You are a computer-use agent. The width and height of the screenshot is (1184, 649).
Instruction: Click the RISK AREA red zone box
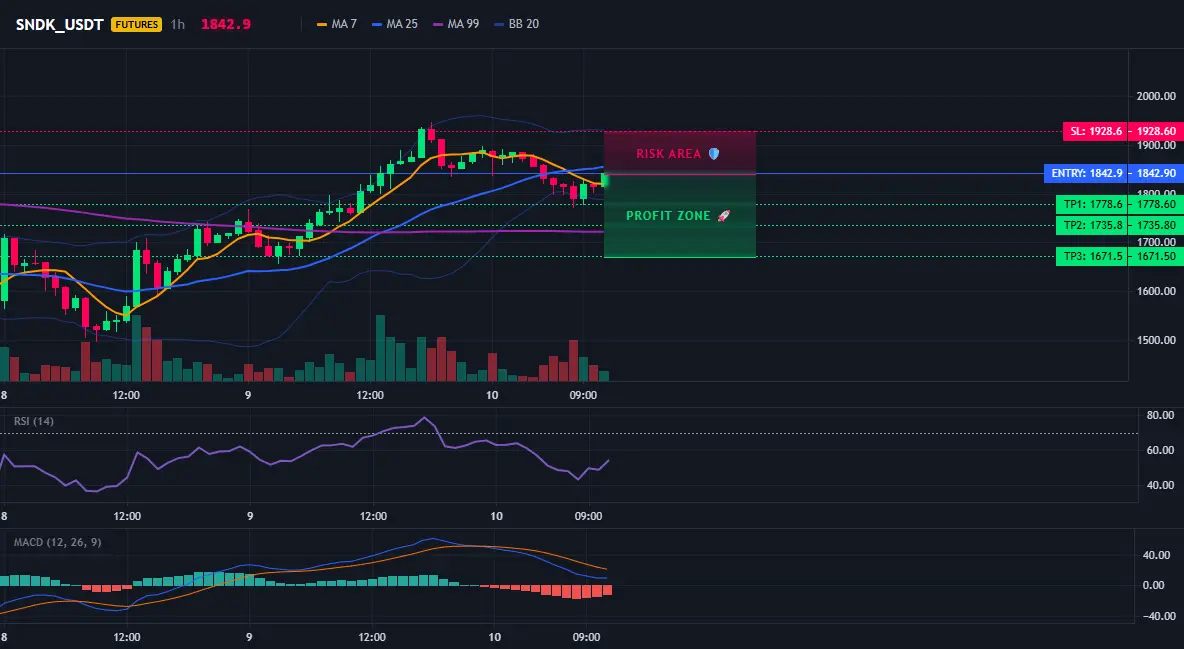(x=680, y=153)
